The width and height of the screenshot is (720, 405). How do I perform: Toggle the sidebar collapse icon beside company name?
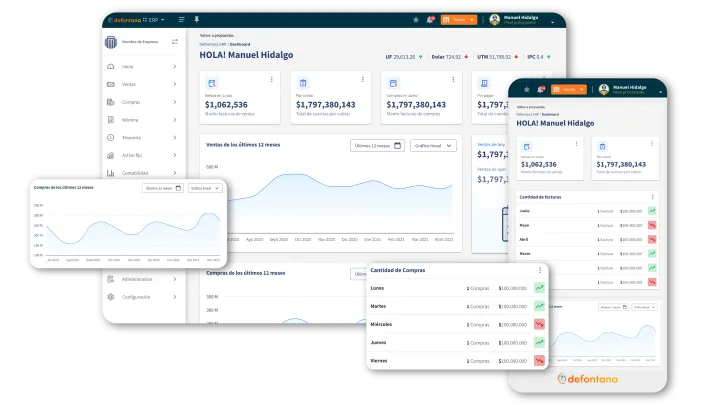(174, 42)
